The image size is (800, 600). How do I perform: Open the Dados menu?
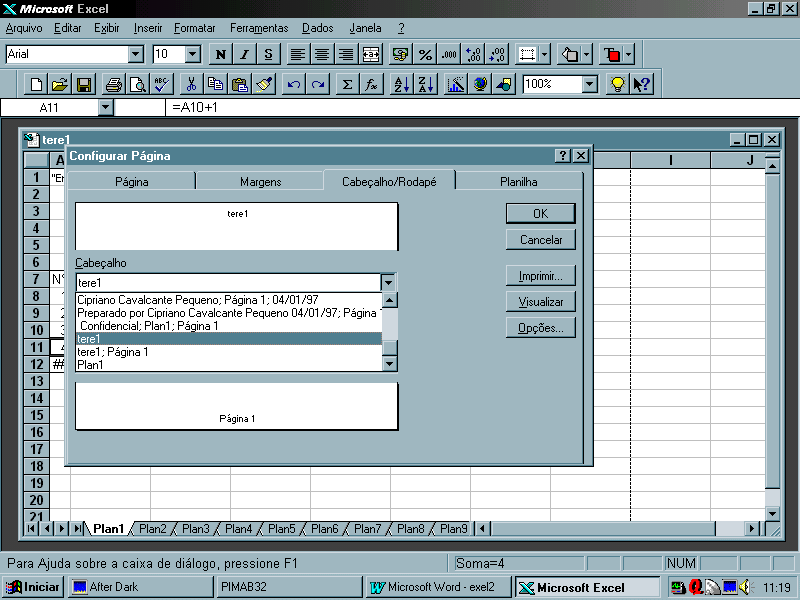[317, 28]
